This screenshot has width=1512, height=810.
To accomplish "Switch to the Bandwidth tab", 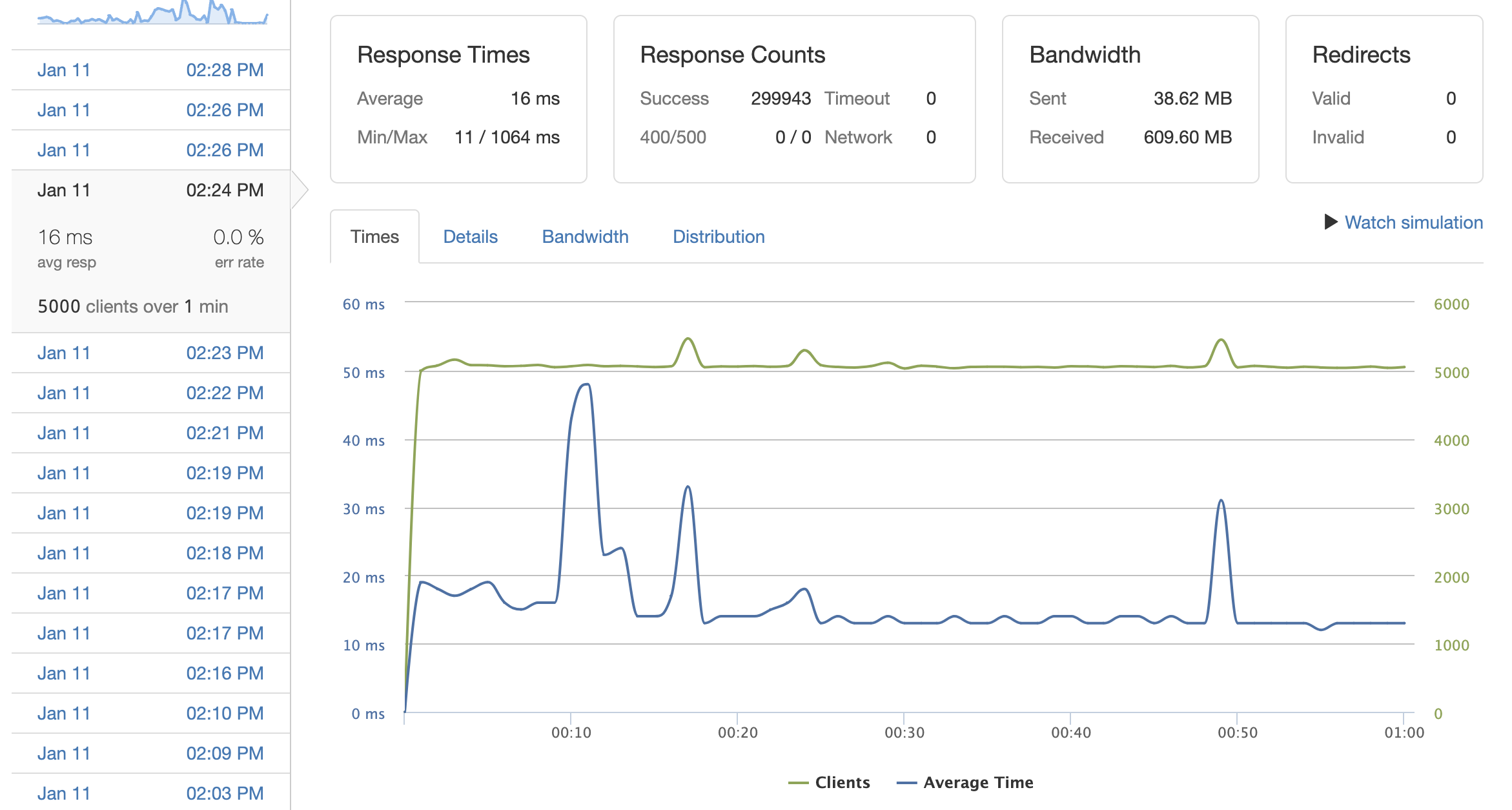I will 585,236.
